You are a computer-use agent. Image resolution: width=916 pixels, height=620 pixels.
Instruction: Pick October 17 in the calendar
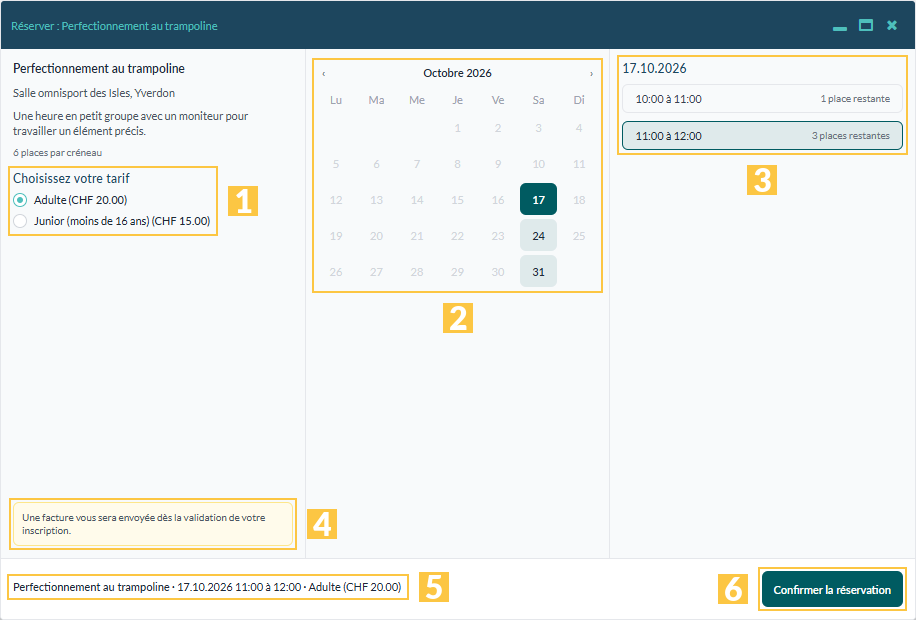(538, 199)
